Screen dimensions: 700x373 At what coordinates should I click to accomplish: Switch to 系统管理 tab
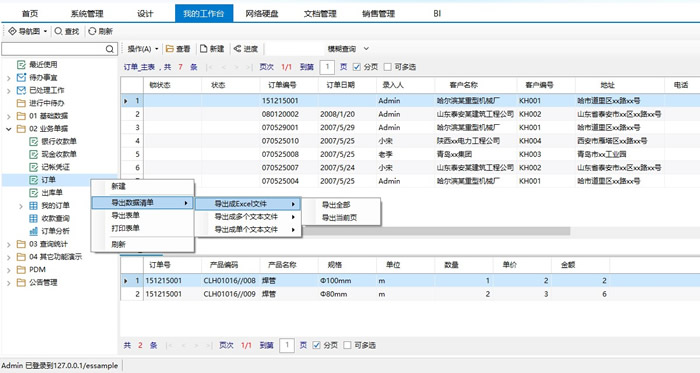tap(87, 14)
